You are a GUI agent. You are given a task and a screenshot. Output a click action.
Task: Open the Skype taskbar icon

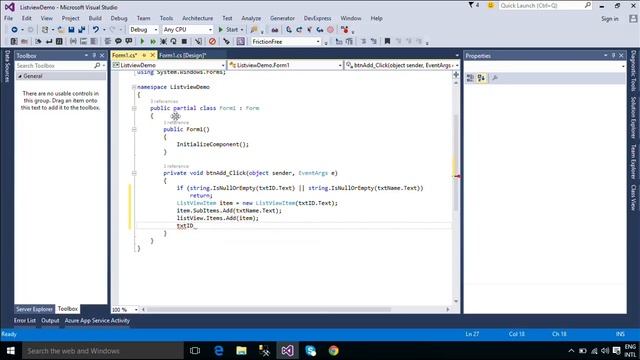311,351
